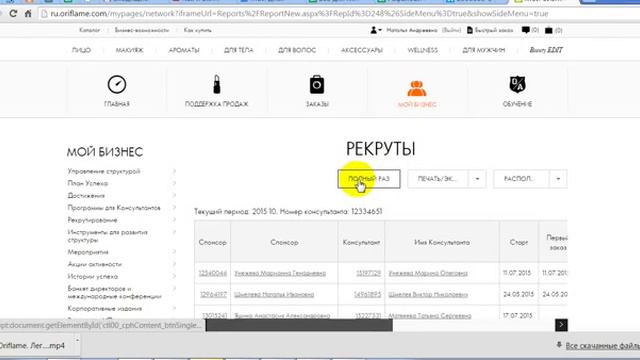This screenshot has width=640, height=360.
Task: Open consultant name link in 11.07.2015 row
Action: [x=428, y=273]
